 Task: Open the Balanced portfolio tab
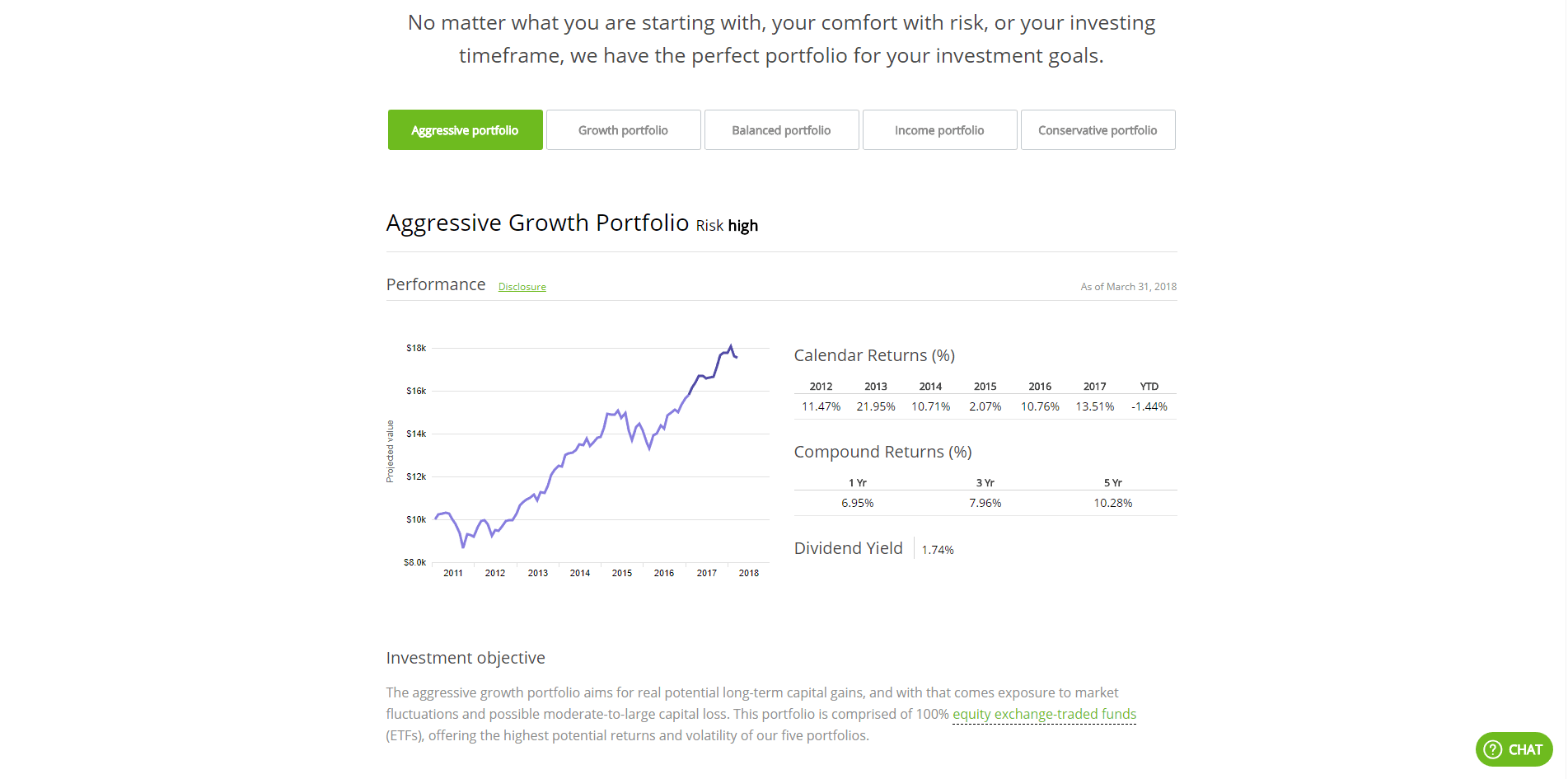click(x=781, y=130)
